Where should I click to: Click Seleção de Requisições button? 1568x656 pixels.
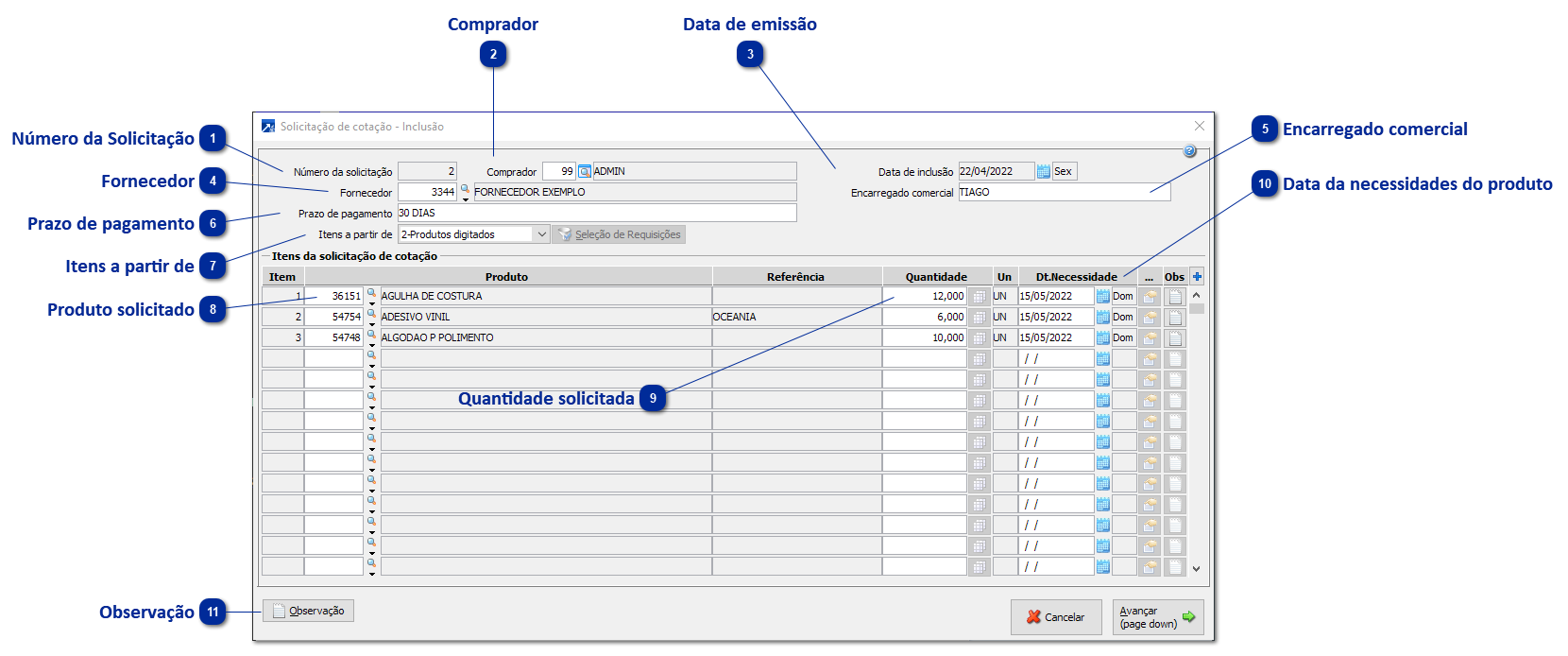620,234
